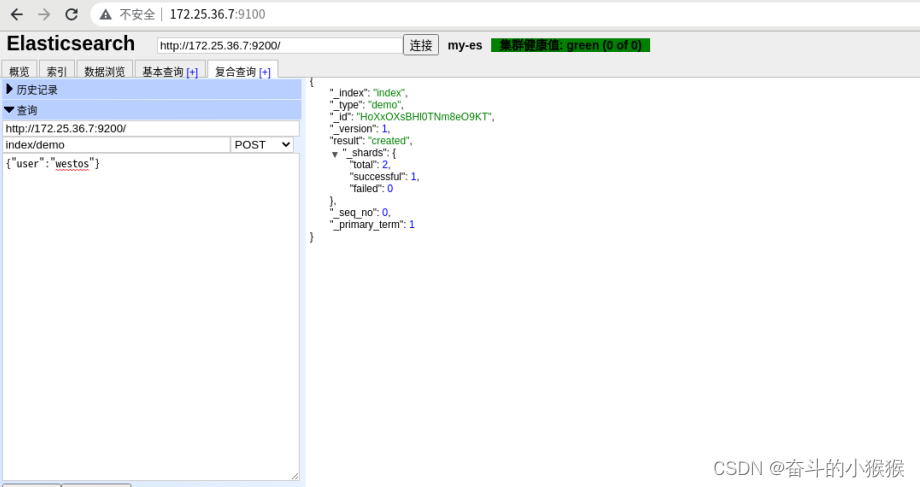Open the 数据浏览 data browser tab
This screenshot has width=920, height=487.
[x=104, y=71]
